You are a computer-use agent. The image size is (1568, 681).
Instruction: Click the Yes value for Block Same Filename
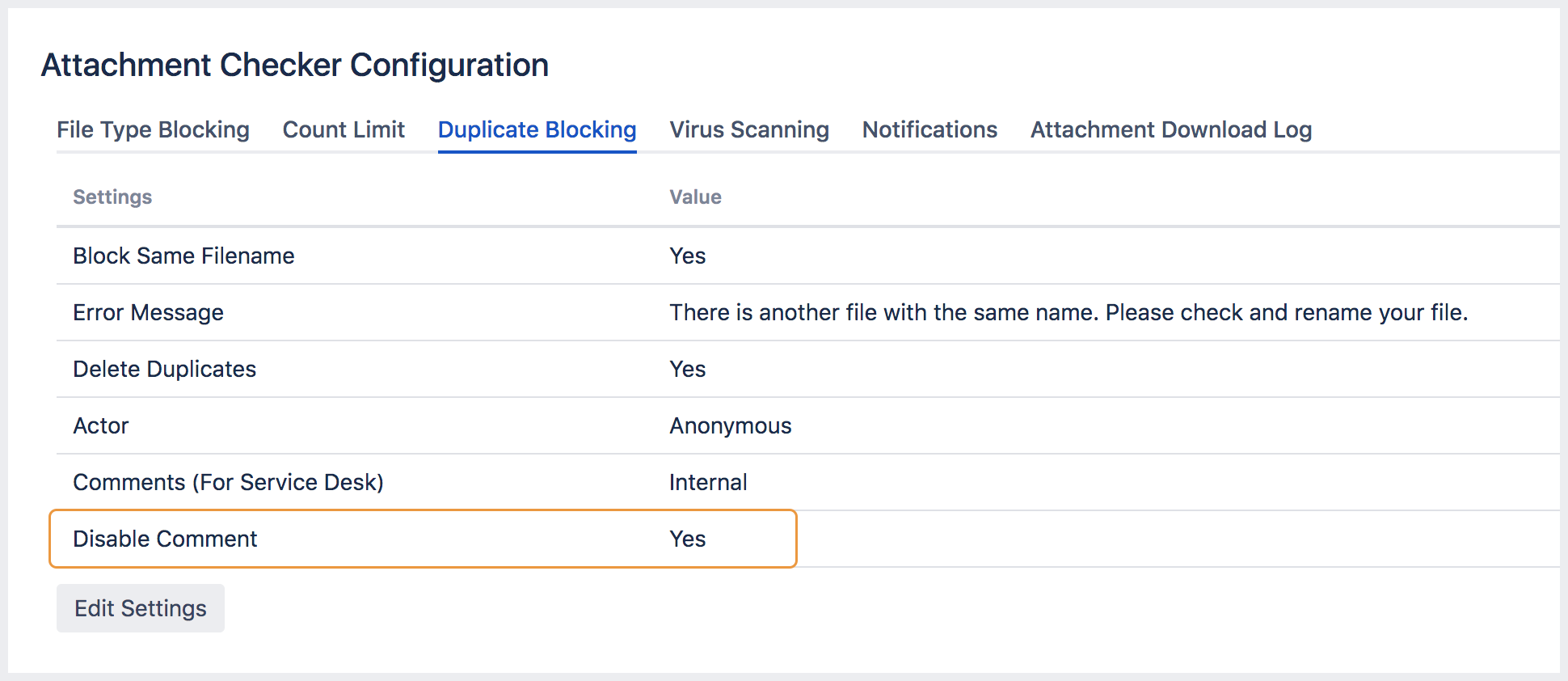coord(687,256)
